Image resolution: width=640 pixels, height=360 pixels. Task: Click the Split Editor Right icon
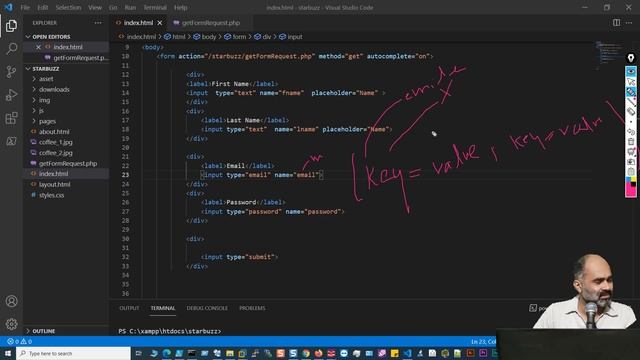click(x=616, y=23)
